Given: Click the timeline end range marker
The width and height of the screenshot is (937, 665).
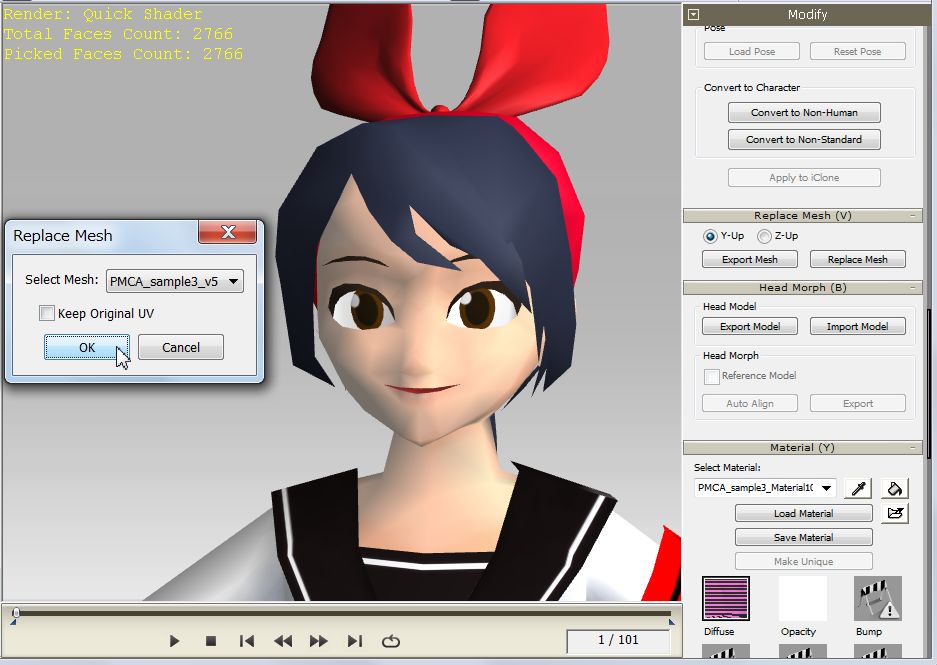Looking at the screenshot, I should pos(672,622).
